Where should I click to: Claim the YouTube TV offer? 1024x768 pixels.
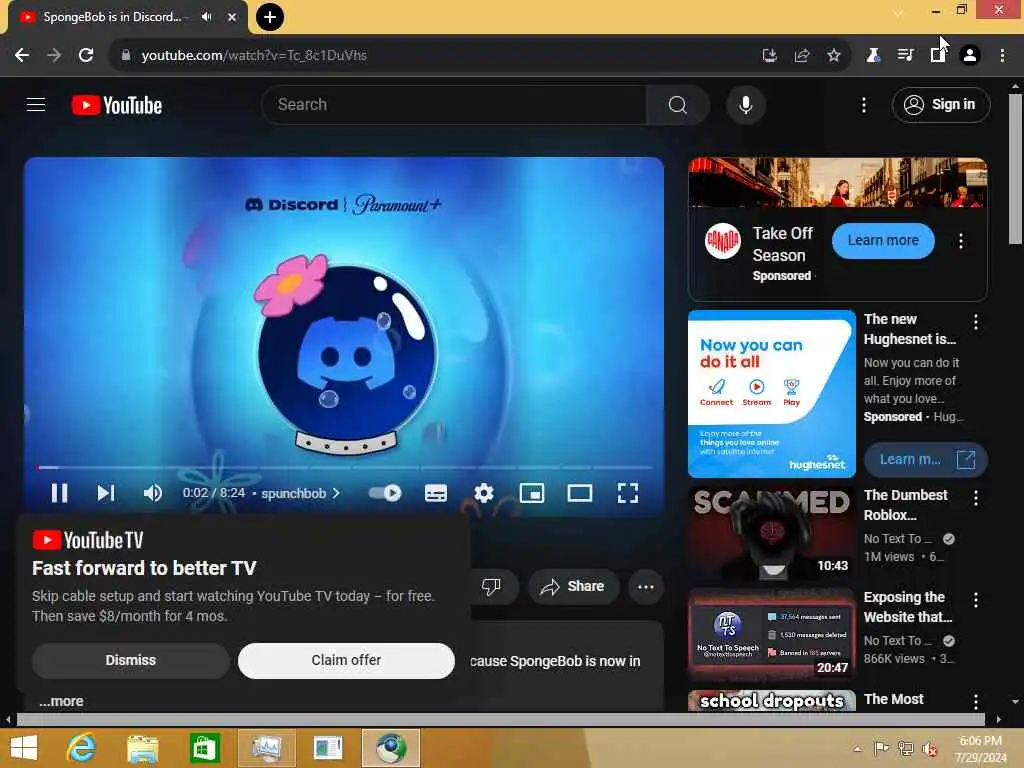(346, 660)
